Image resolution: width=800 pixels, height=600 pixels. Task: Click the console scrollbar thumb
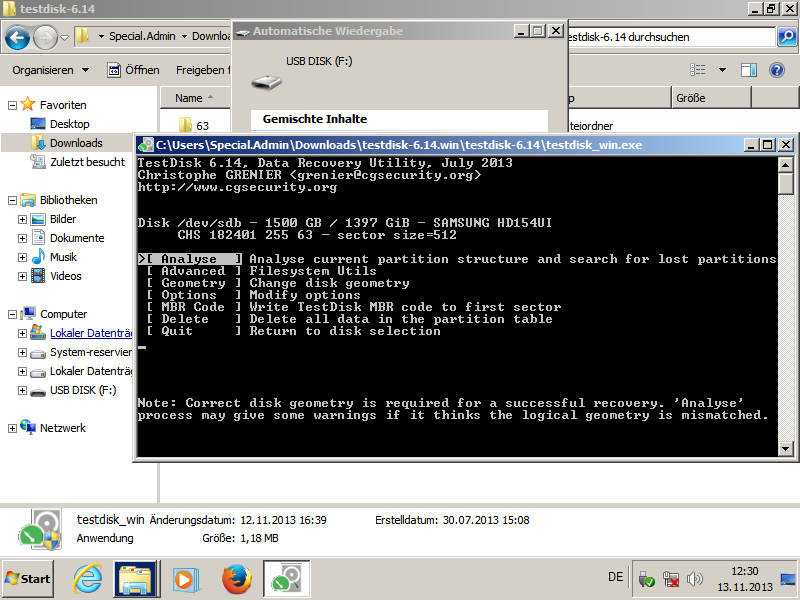point(785,184)
